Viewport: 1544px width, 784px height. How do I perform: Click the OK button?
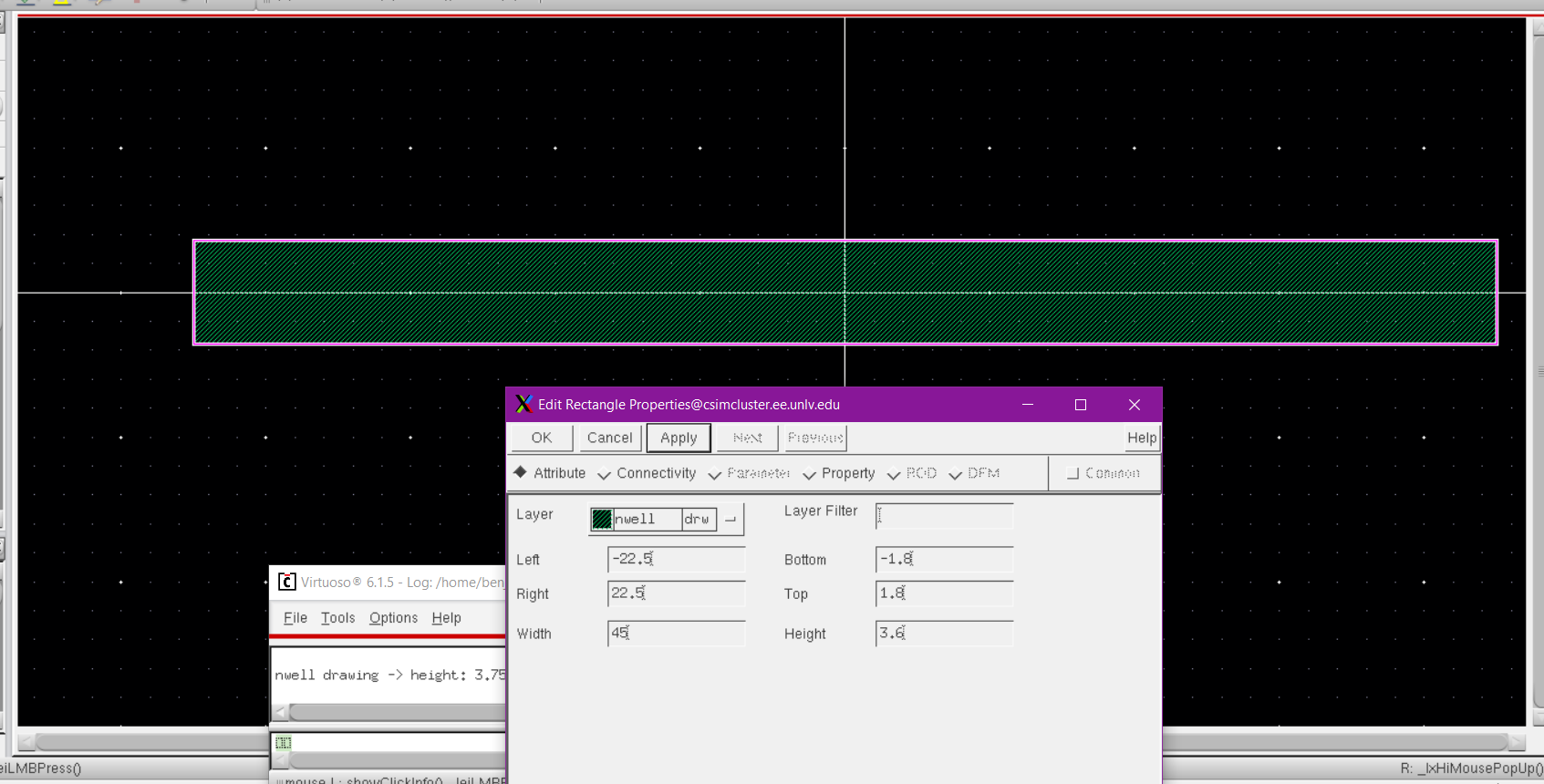point(542,438)
